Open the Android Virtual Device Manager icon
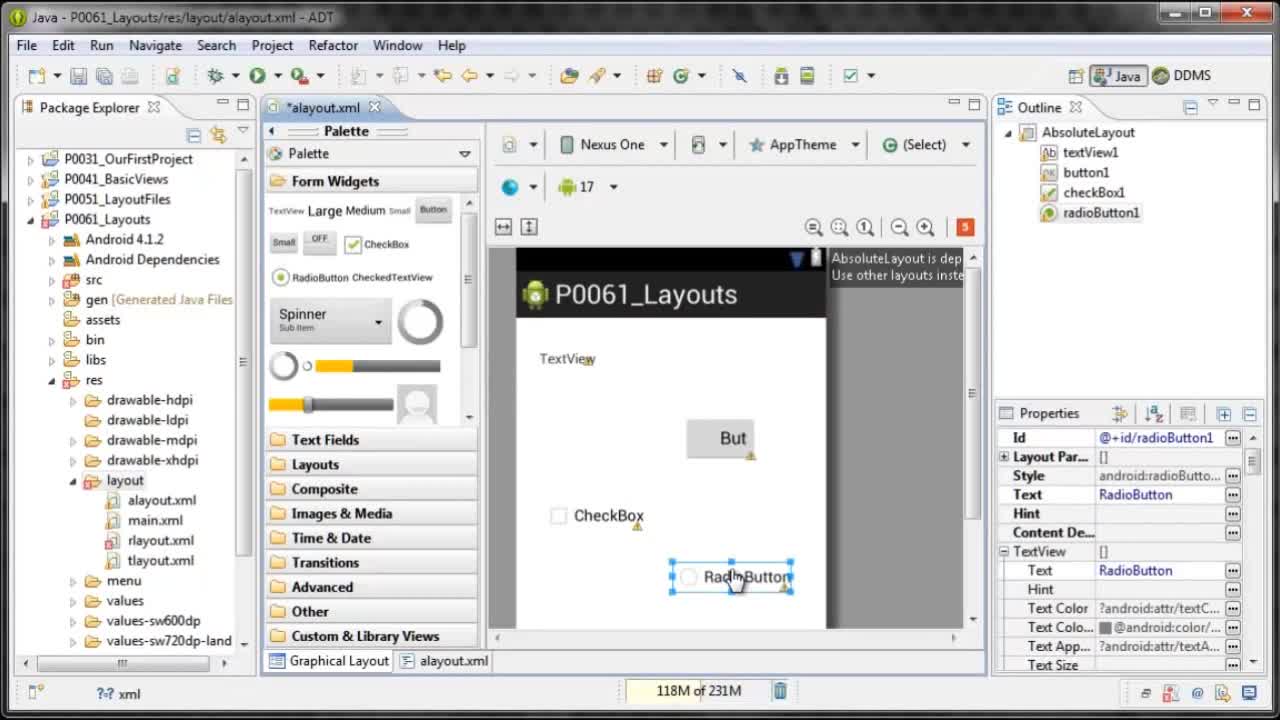 point(807,75)
